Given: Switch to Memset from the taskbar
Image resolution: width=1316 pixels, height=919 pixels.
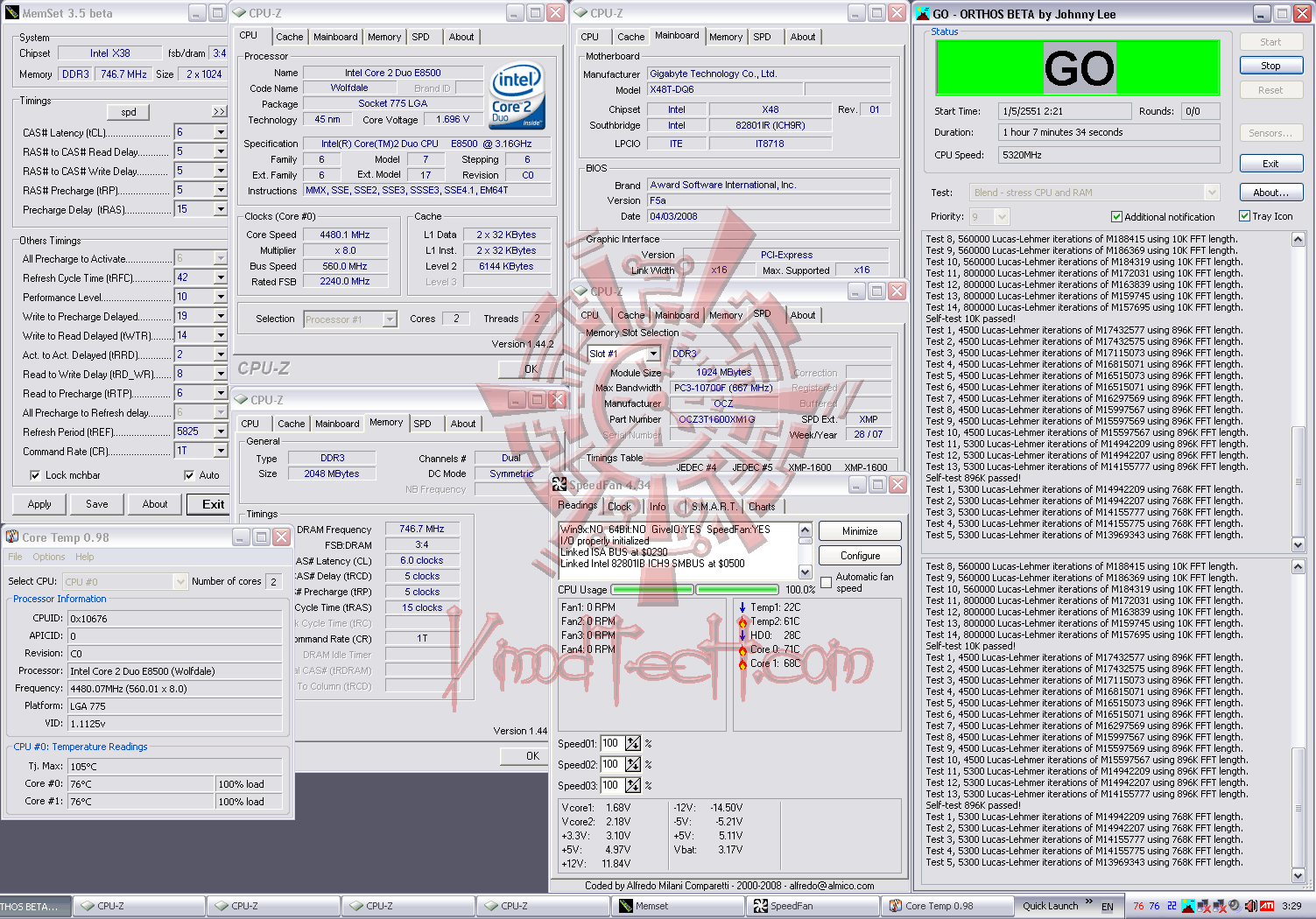Looking at the screenshot, I should tap(679, 906).
